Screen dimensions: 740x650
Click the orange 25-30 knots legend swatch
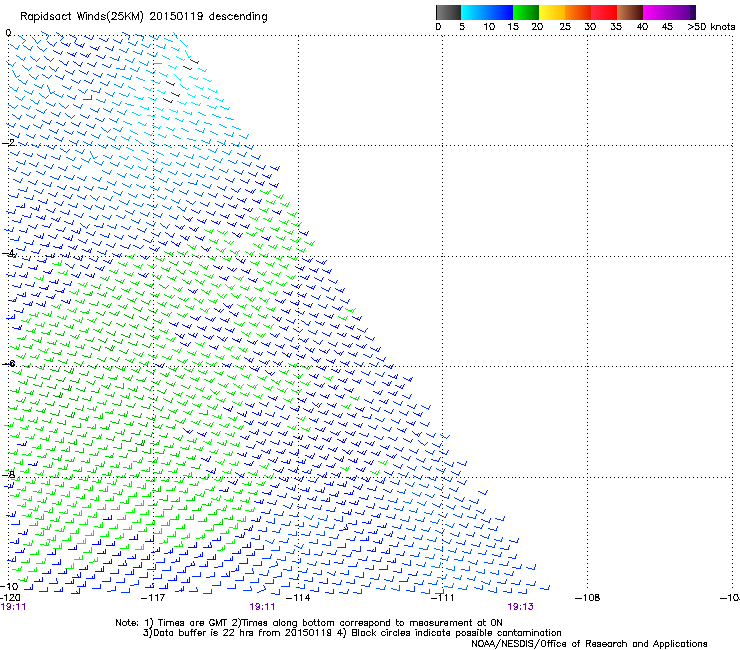point(578,12)
